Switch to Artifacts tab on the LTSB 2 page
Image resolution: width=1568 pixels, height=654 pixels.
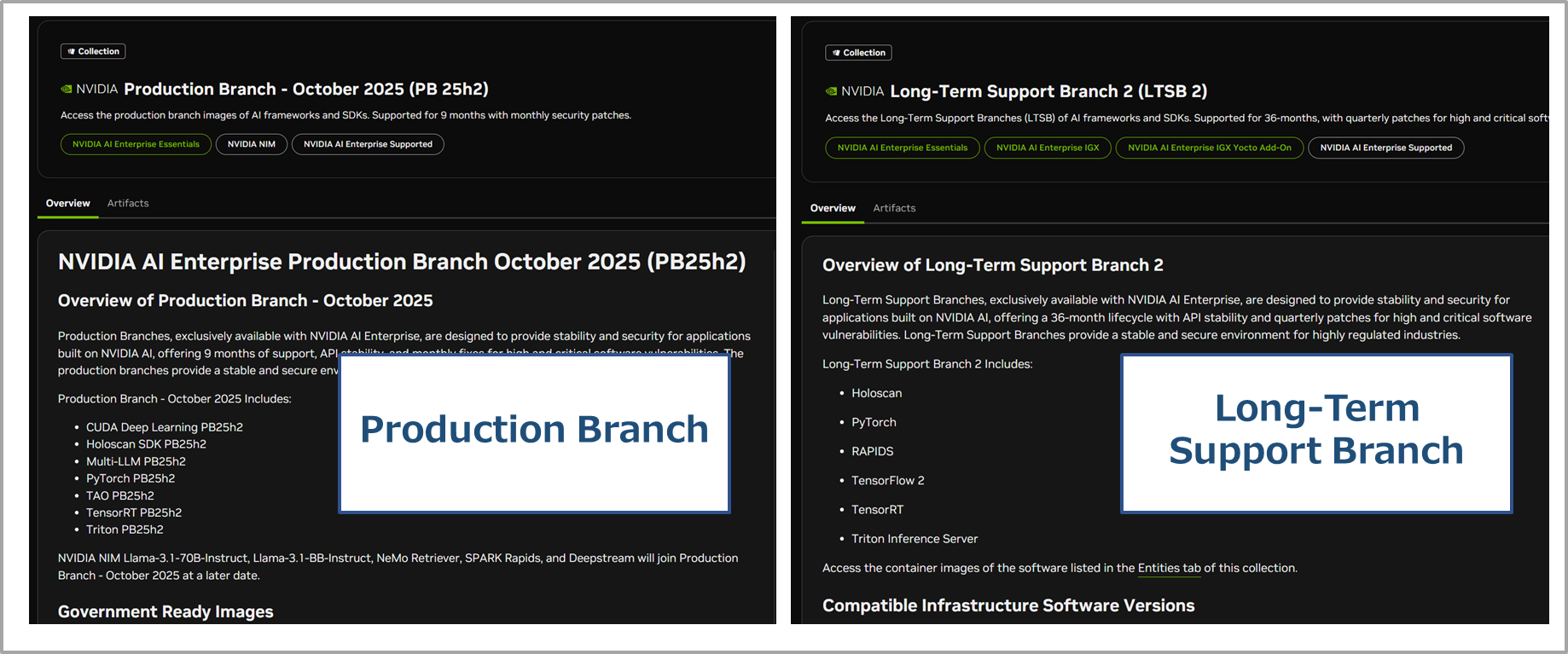pos(894,209)
